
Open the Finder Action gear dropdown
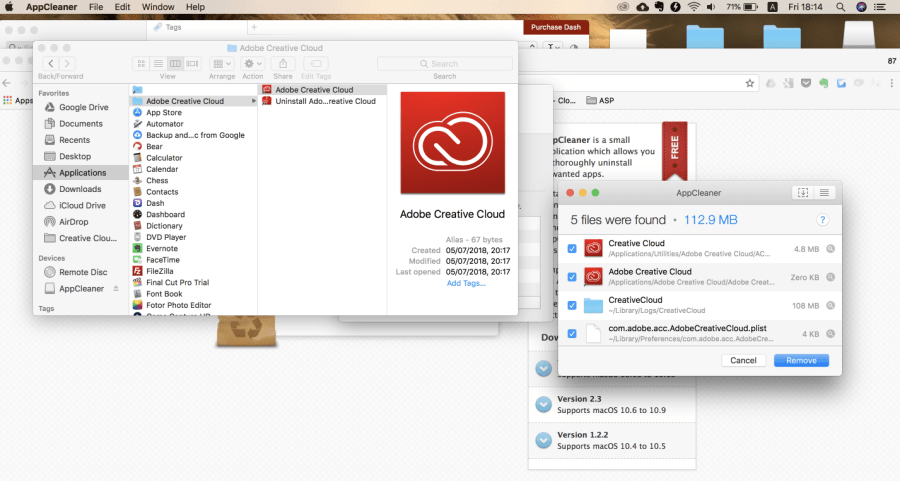(x=253, y=64)
